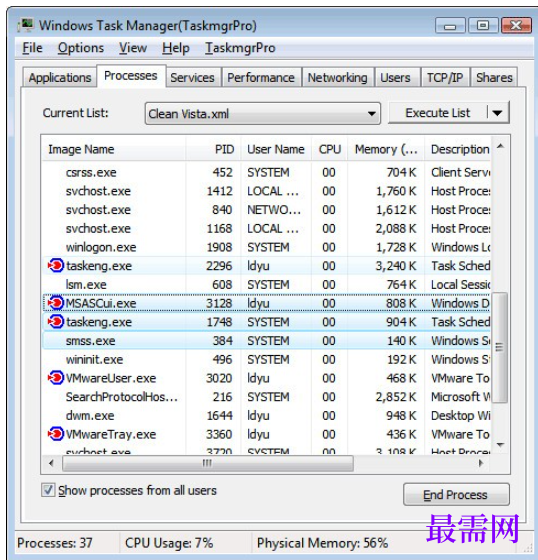Click the Desktop Wi description cell
Image resolution: width=538 pixels, height=560 pixels.
(460, 415)
